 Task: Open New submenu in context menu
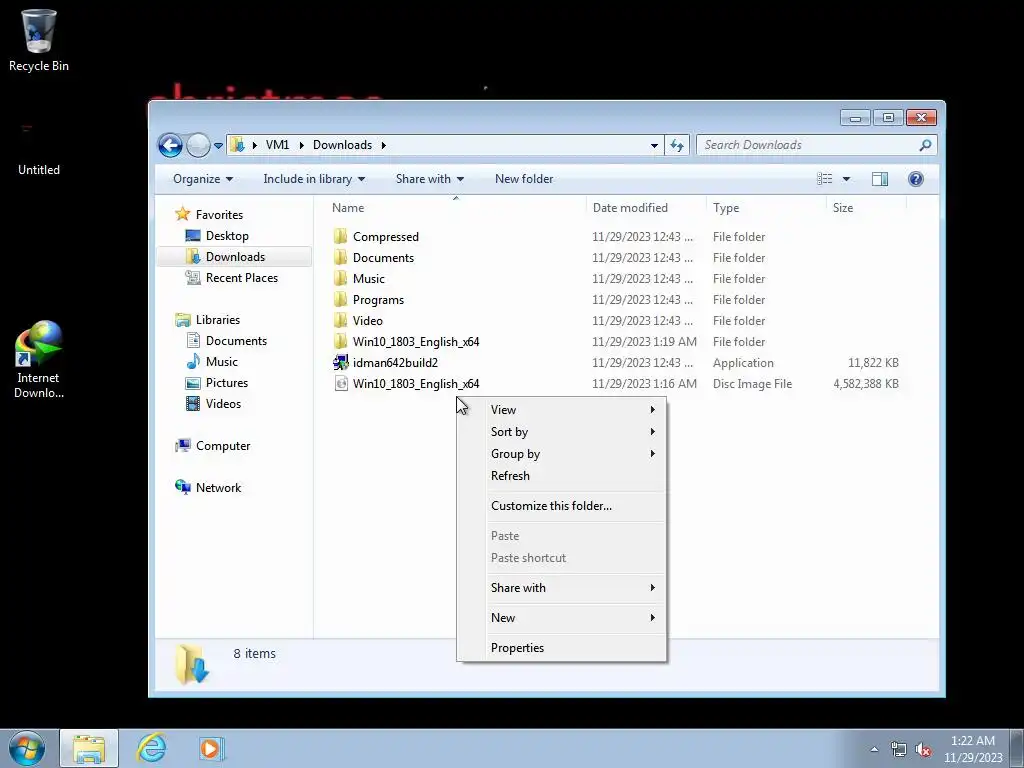click(x=562, y=618)
